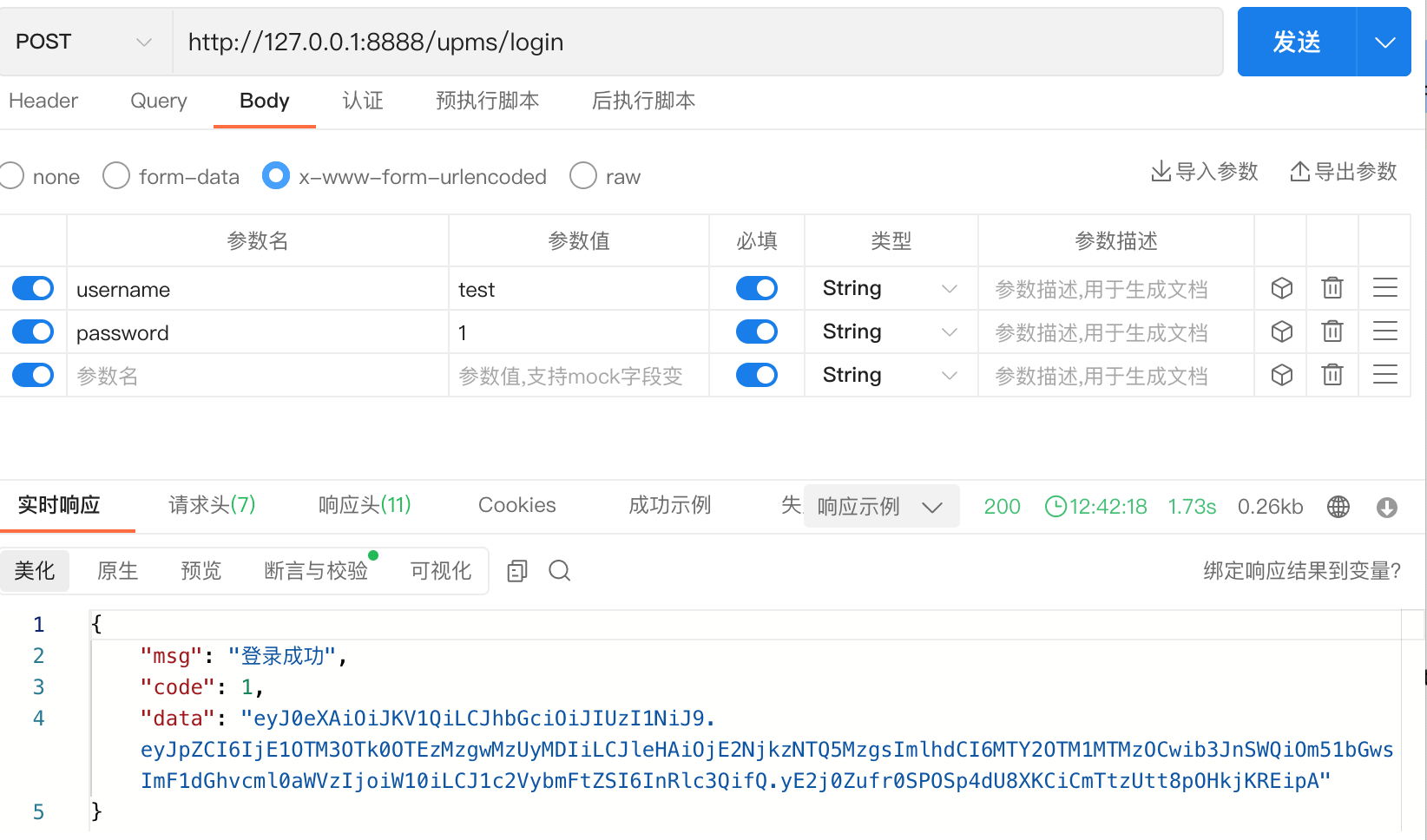Image resolution: width=1427 pixels, height=840 pixels.
Task: Open the 断言与校验 view
Action: tap(316, 570)
